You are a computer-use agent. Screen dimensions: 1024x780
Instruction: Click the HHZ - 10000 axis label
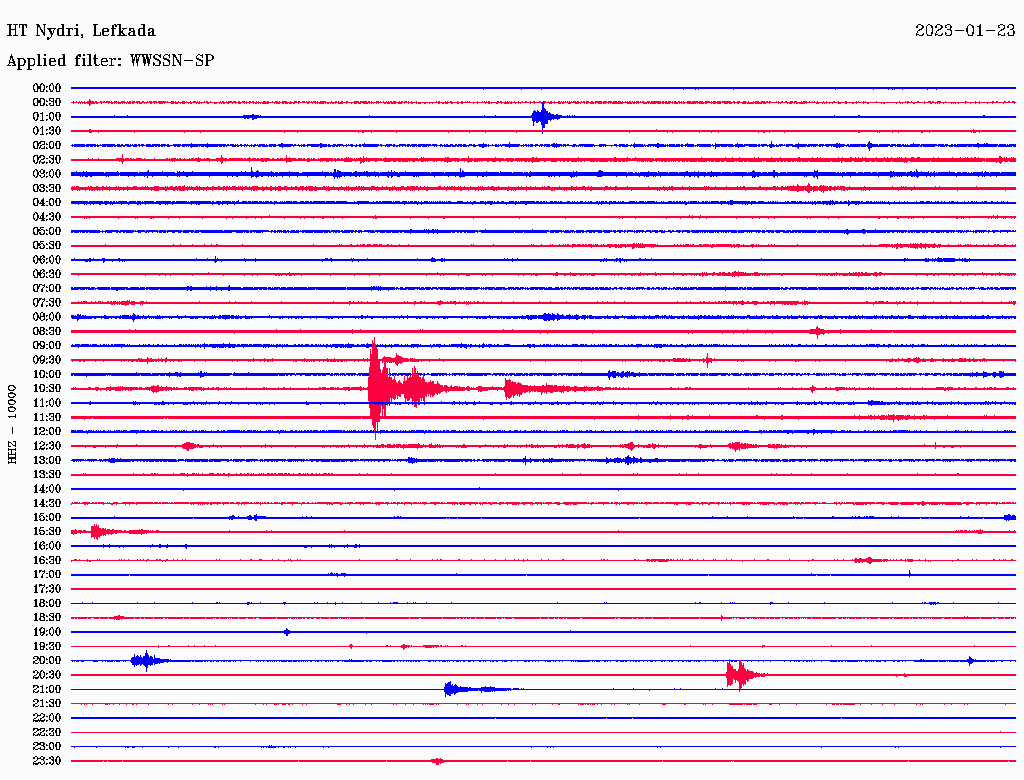tap(12, 424)
